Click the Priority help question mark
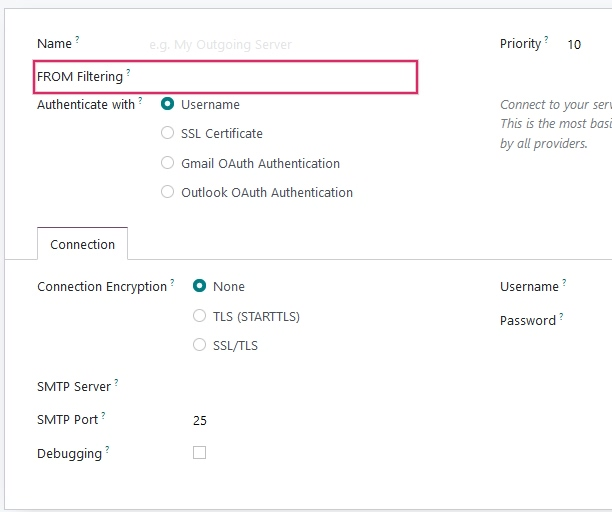 [547, 41]
